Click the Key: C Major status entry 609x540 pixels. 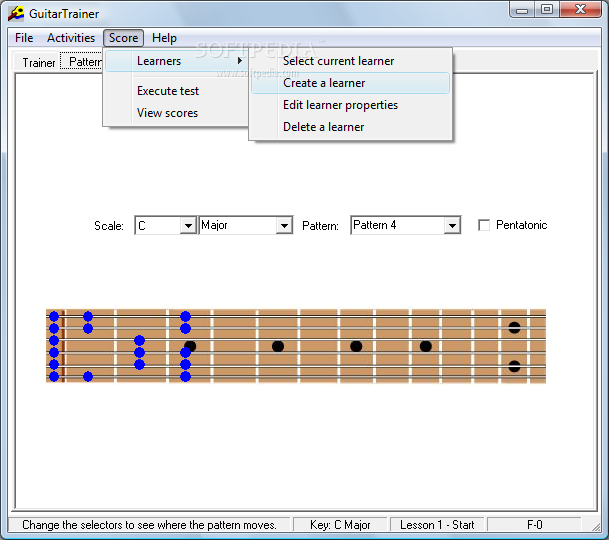coord(340,525)
